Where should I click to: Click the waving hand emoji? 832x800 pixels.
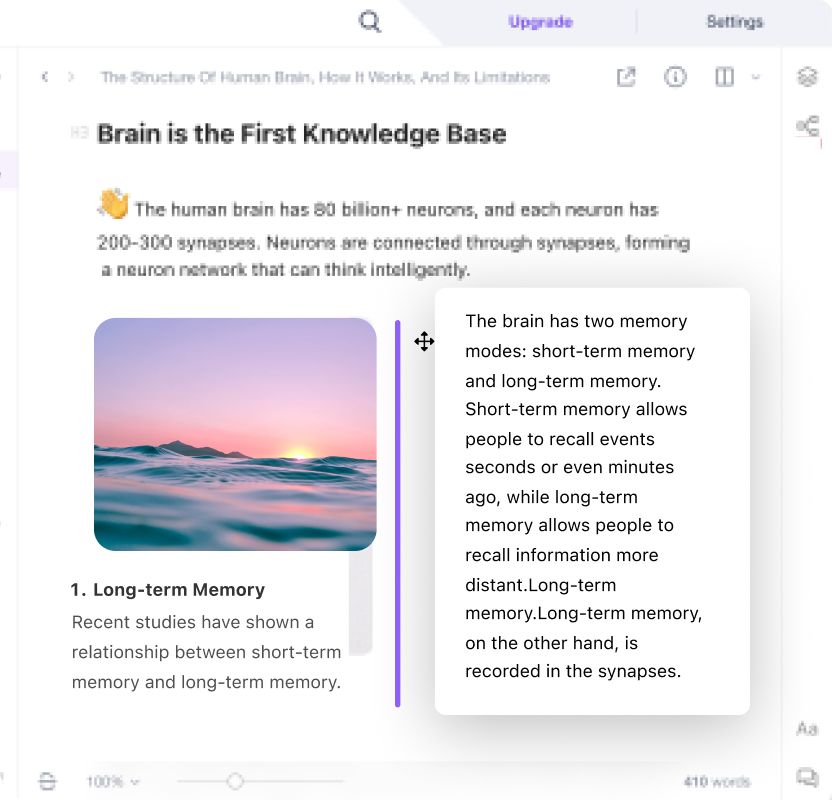[114, 203]
